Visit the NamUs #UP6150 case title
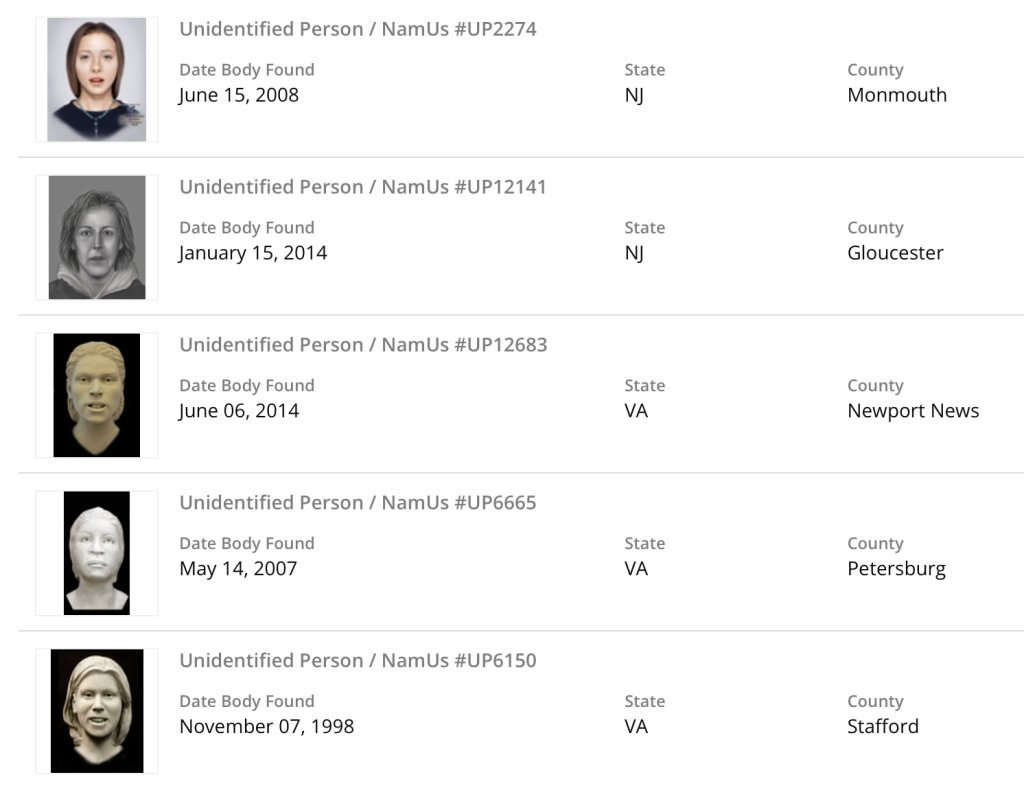Image resolution: width=1024 pixels, height=788 pixels. 358,661
